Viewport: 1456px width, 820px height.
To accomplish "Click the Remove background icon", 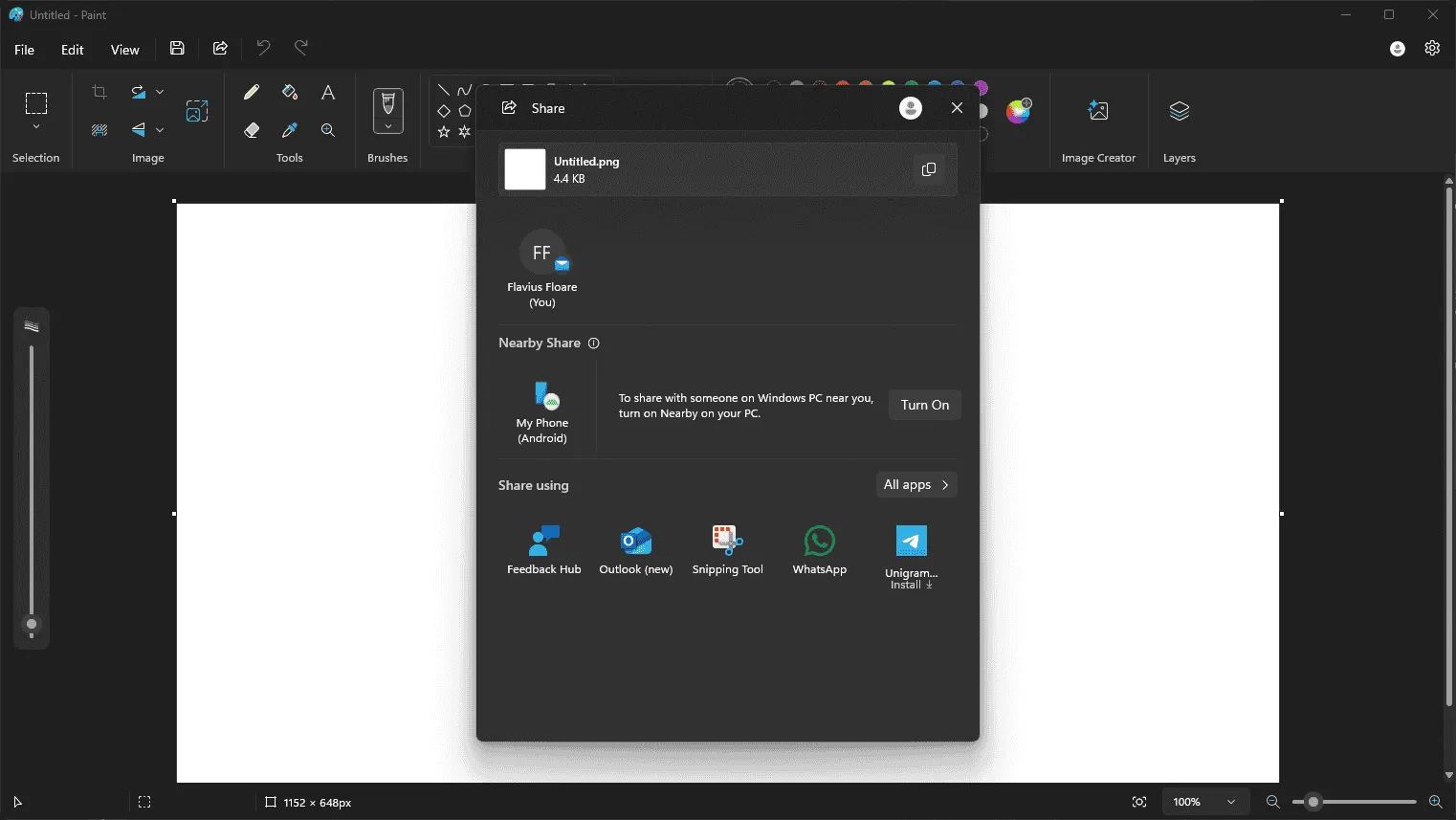I will (x=99, y=130).
